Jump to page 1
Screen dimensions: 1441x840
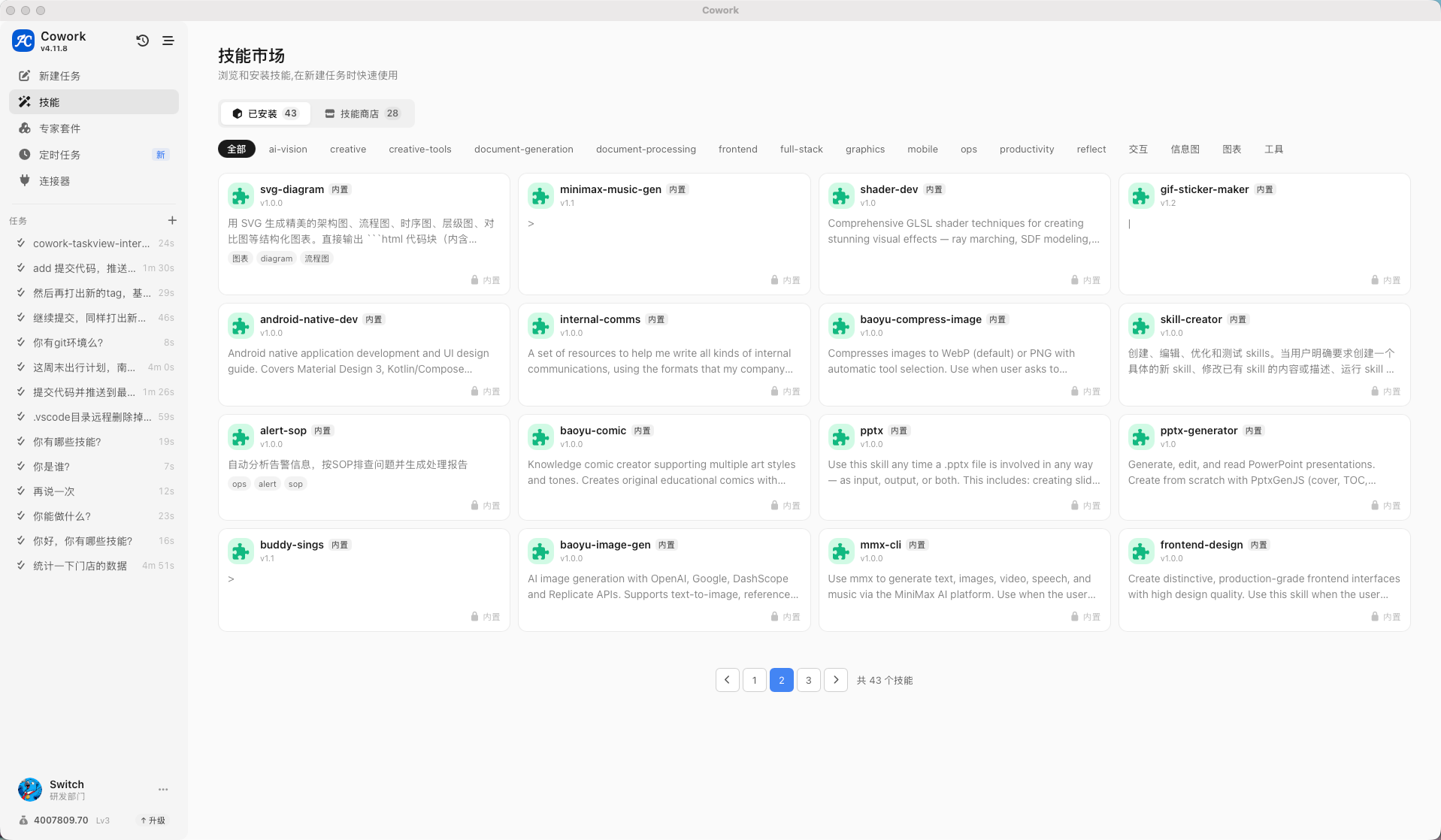755,680
